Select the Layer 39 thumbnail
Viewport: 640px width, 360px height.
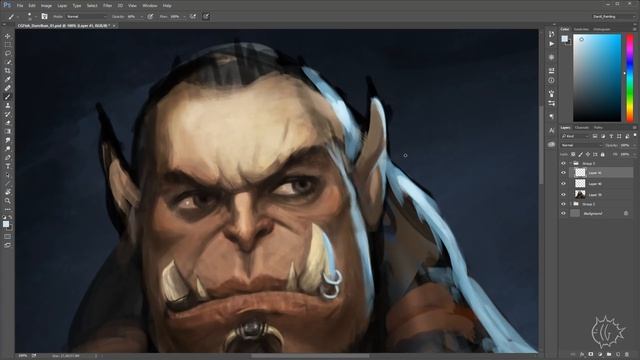580,195
